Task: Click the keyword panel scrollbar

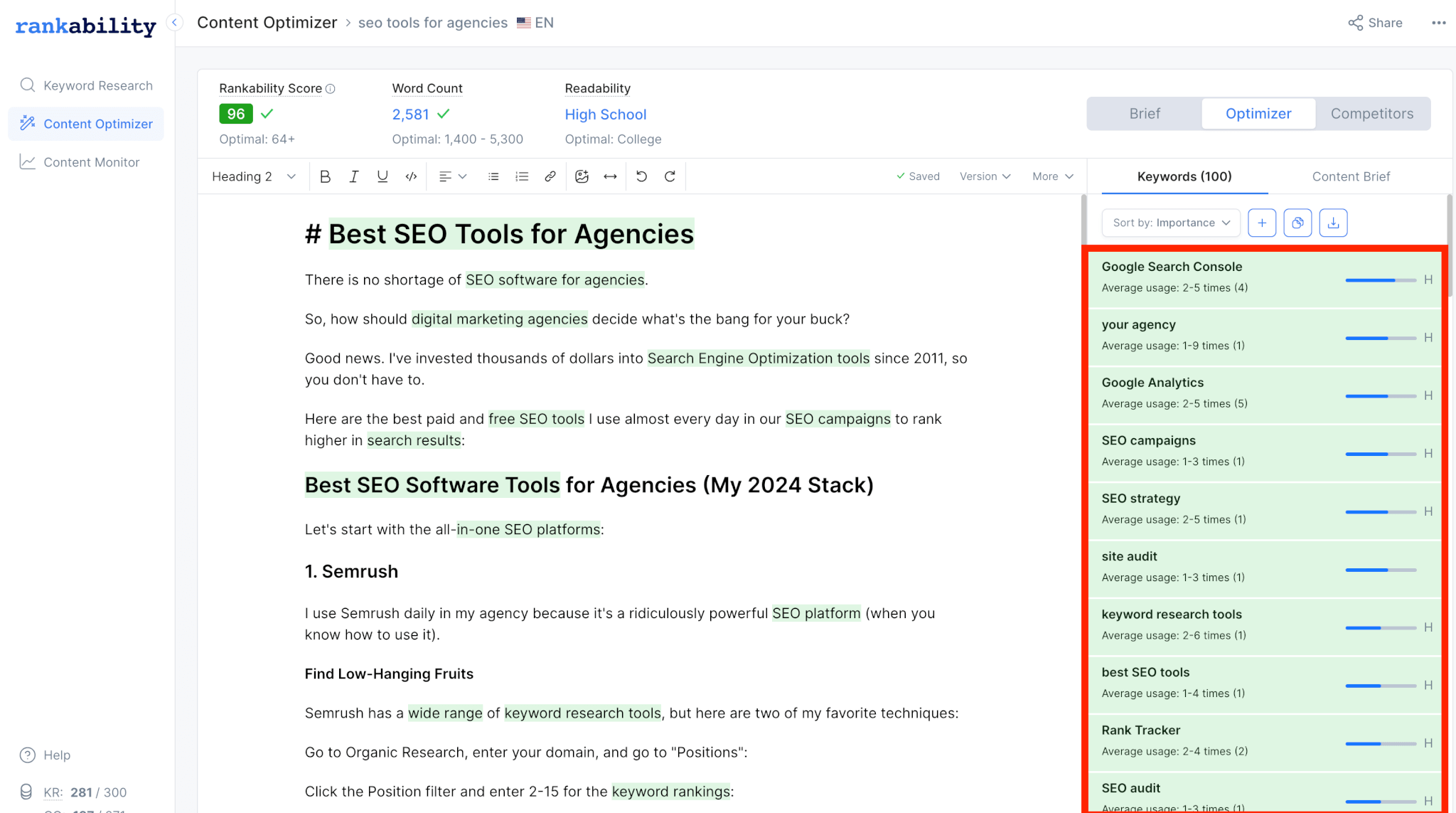Action: 1449,245
